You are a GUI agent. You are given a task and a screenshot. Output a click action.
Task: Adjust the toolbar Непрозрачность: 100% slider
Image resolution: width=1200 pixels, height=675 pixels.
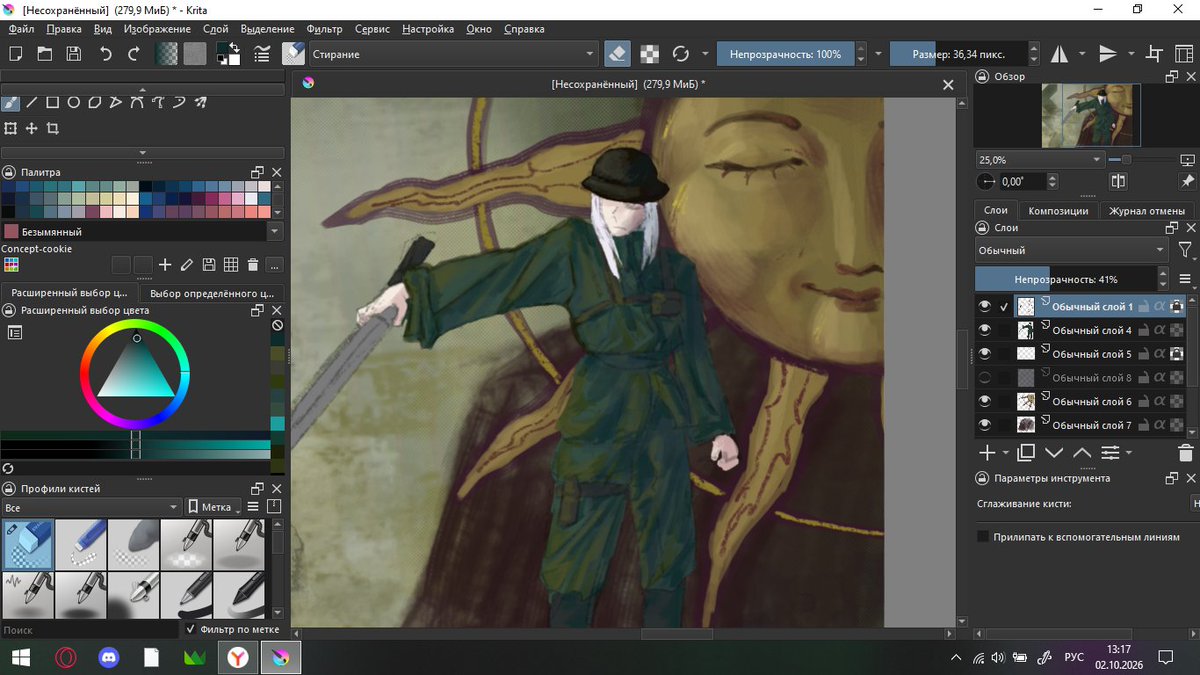click(785, 54)
